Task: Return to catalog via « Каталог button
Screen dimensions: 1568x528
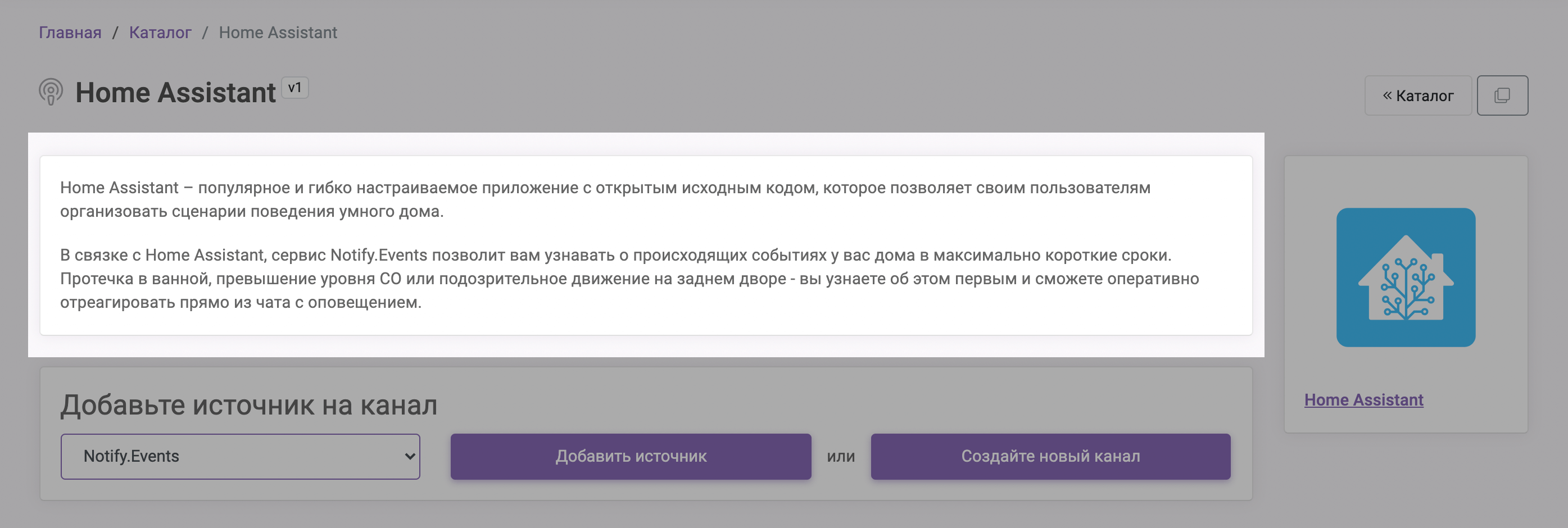Action: (1417, 95)
